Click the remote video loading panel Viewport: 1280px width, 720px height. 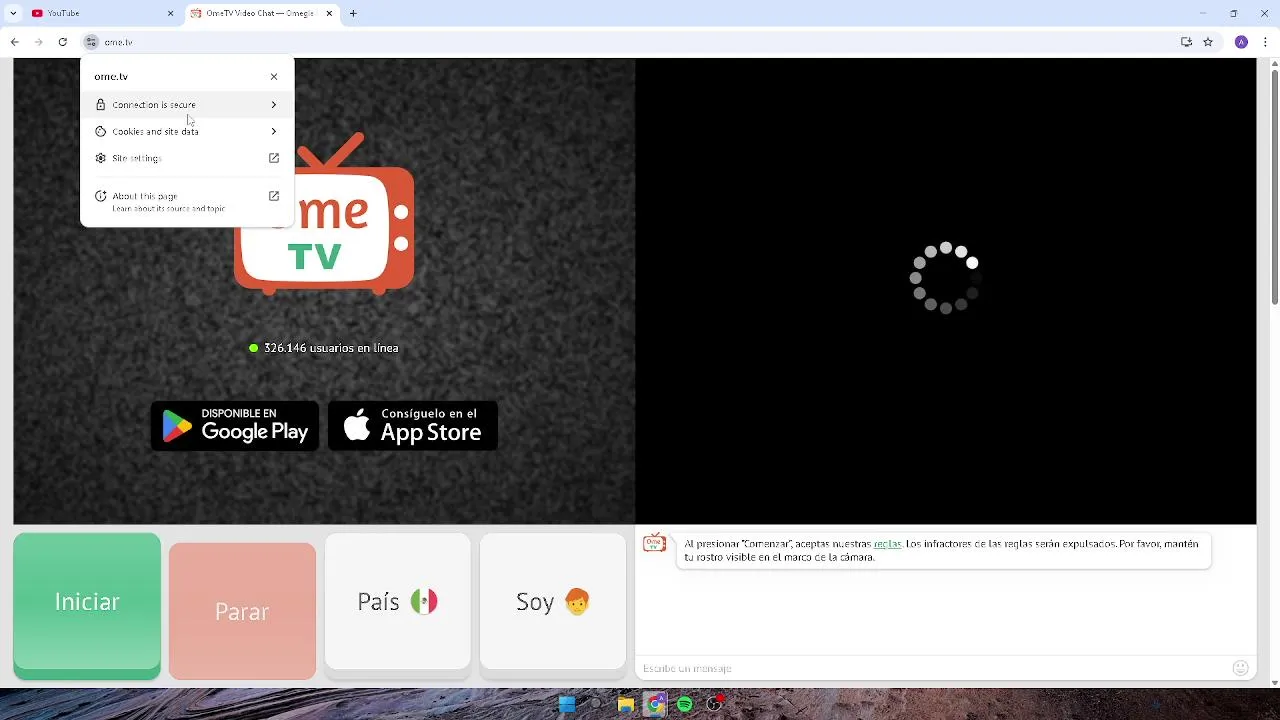[x=945, y=291]
